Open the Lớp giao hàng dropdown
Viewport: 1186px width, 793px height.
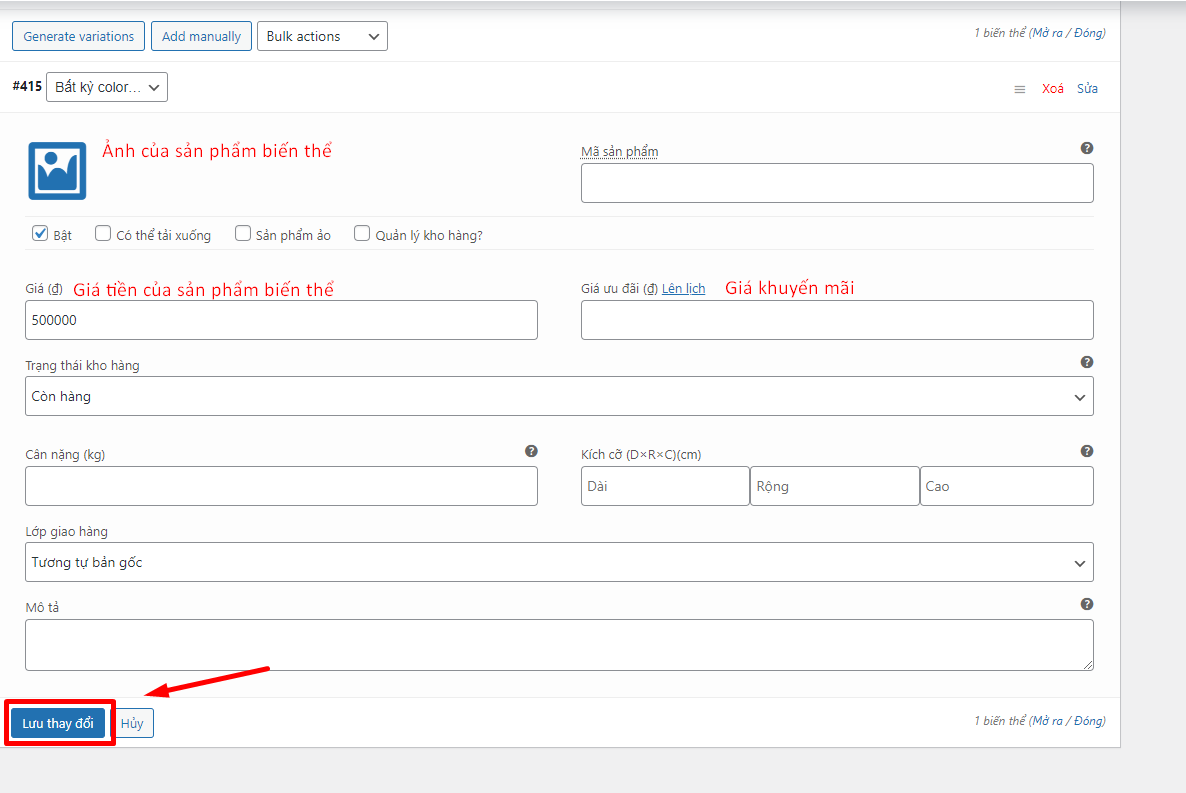559,562
